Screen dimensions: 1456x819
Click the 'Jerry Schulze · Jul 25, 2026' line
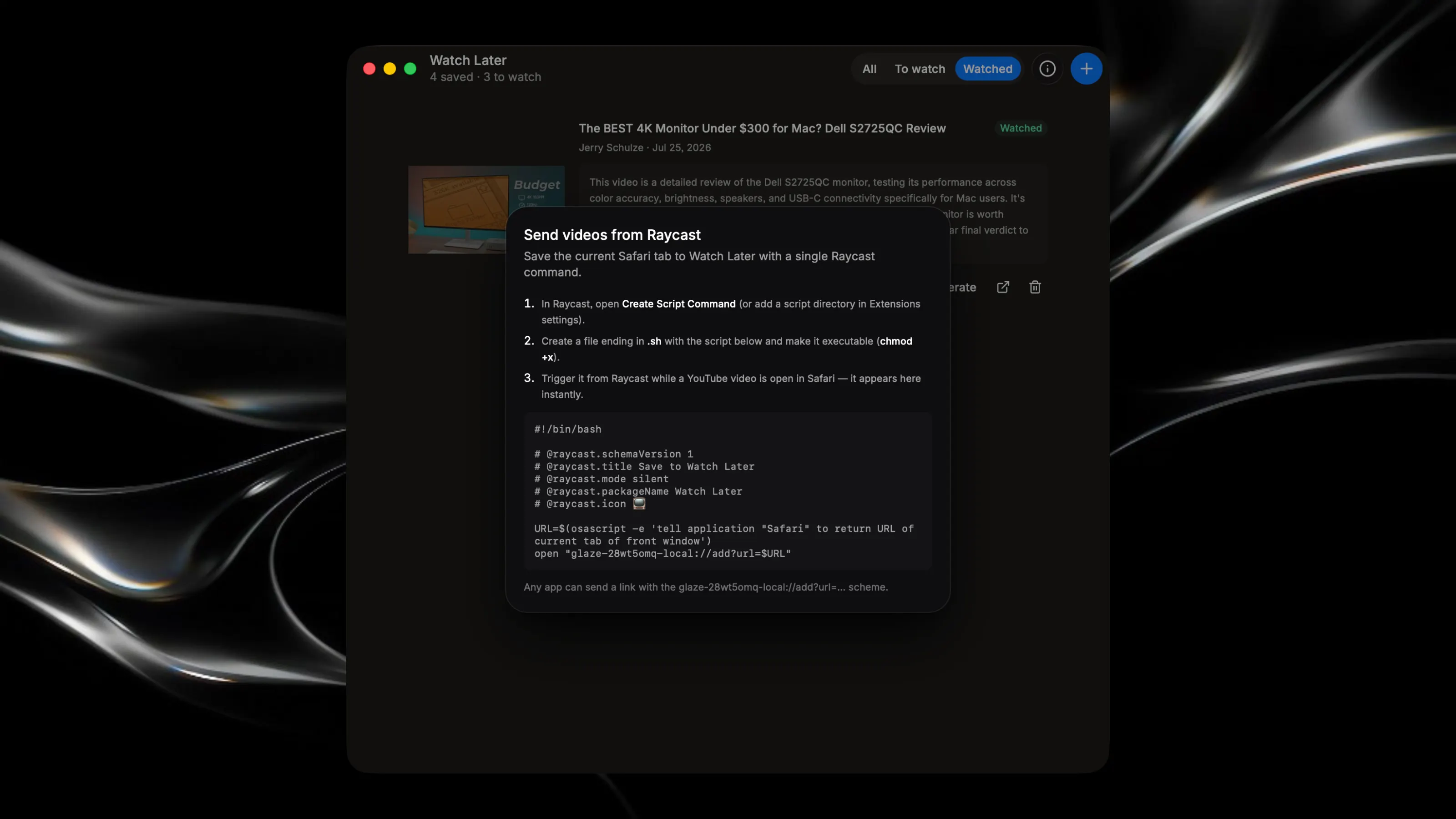tap(645, 147)
